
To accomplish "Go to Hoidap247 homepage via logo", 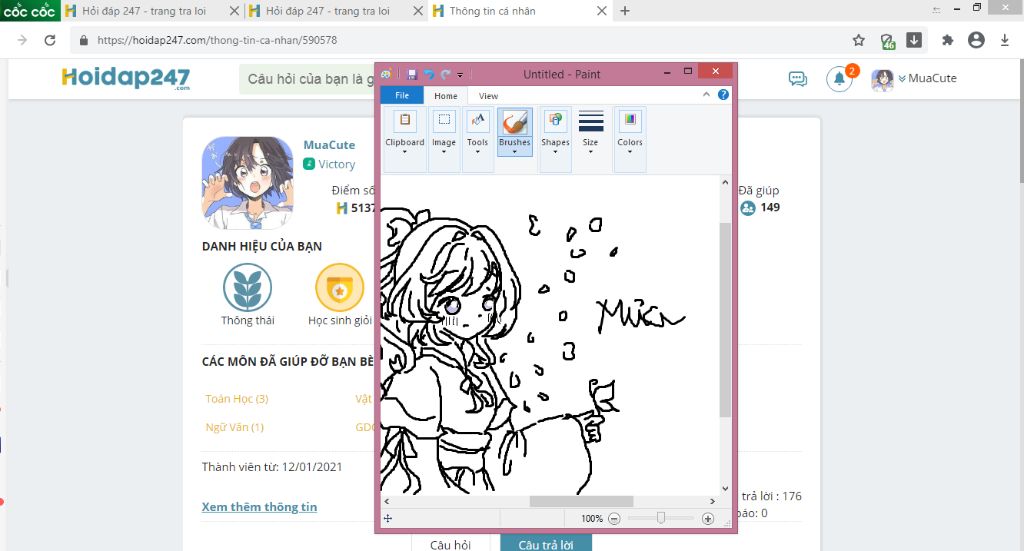I will 125,78.
